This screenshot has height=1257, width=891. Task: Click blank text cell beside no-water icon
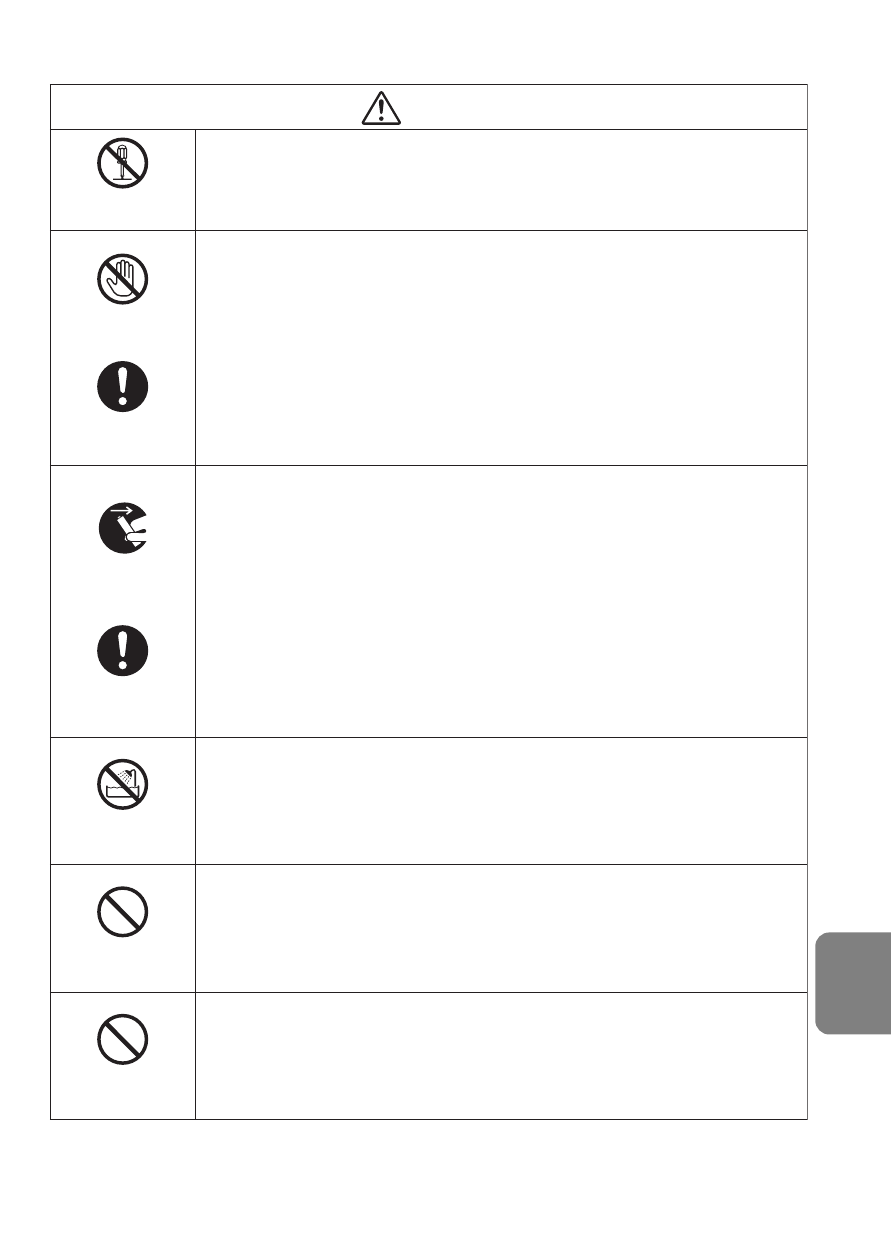(502, 801)
